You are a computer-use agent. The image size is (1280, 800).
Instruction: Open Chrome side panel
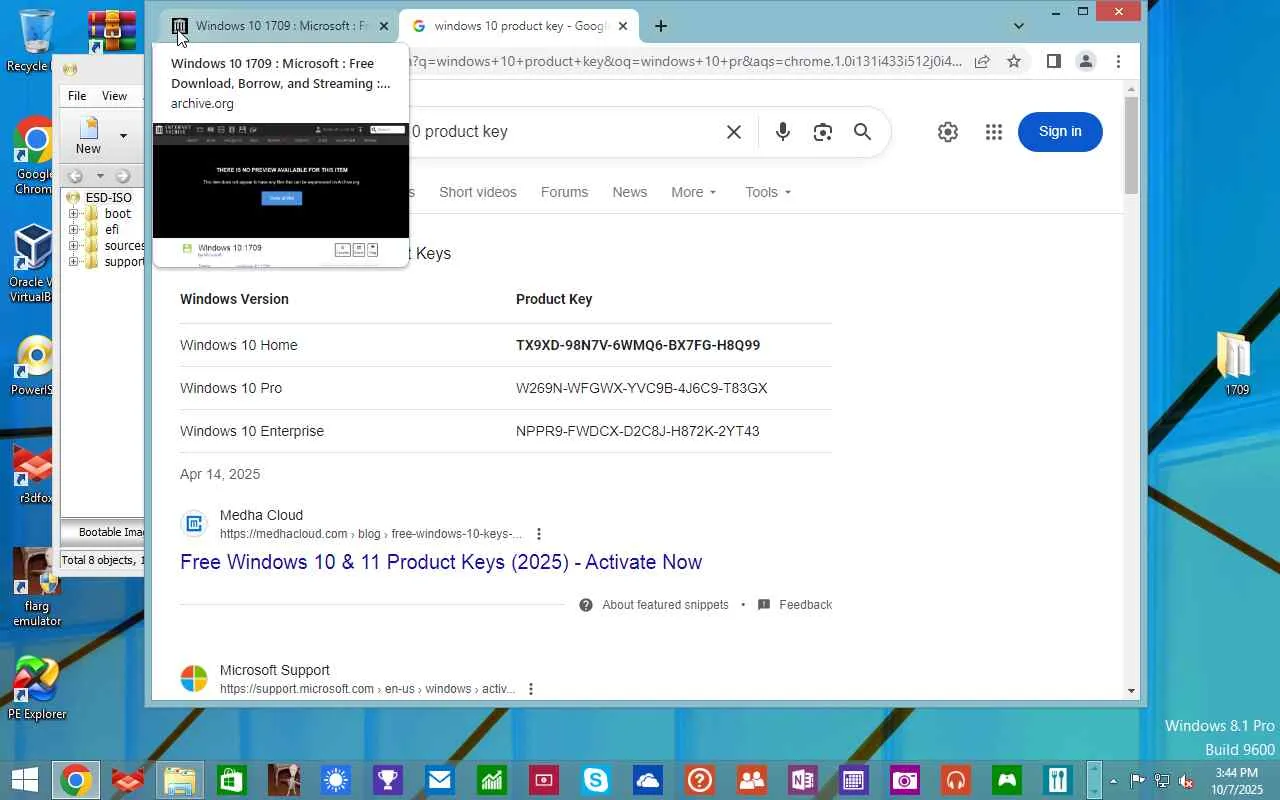pyautogui.click(x=1053, y=61)
